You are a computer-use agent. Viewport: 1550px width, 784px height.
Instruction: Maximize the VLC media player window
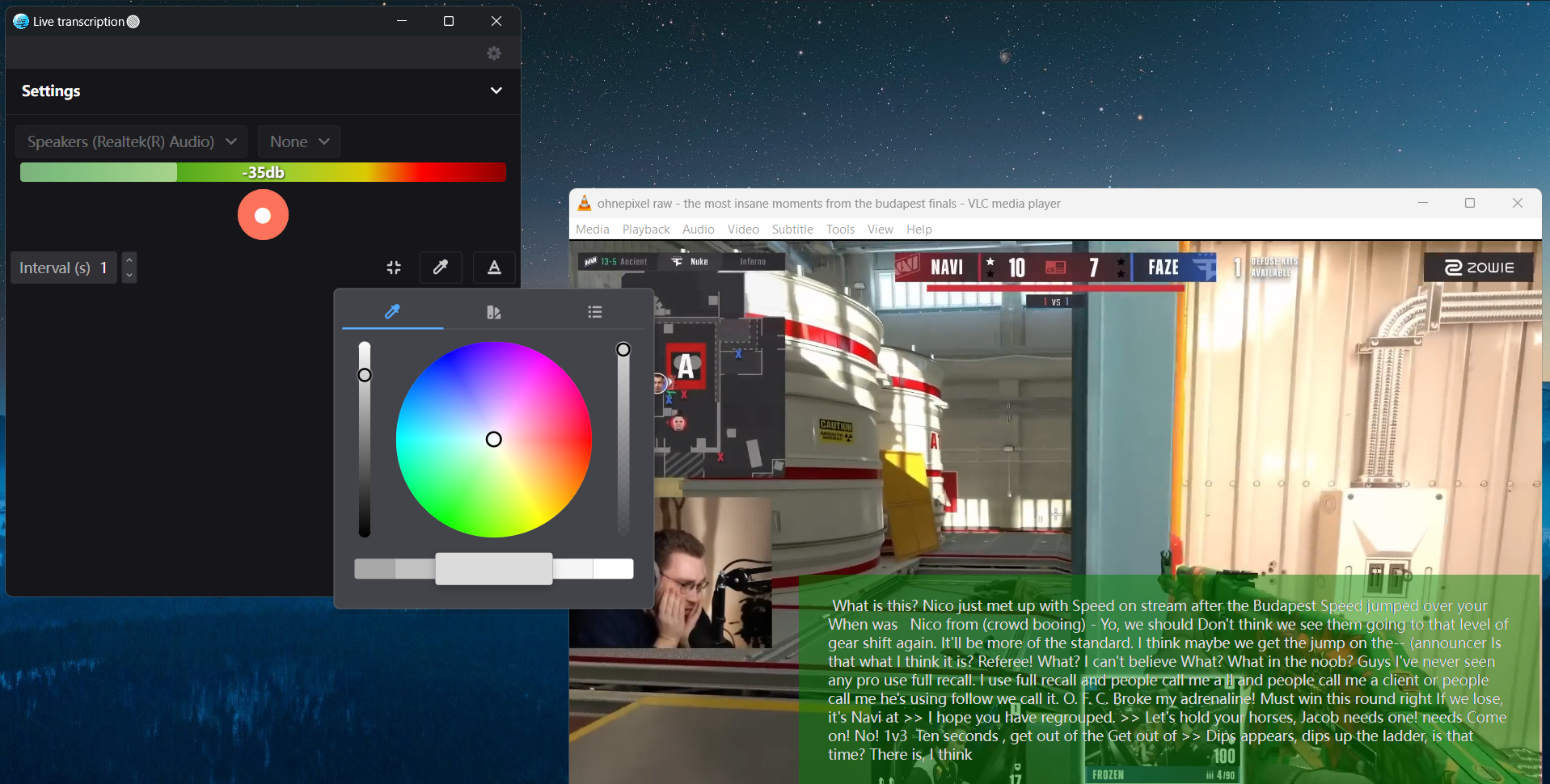point(1470,203)
